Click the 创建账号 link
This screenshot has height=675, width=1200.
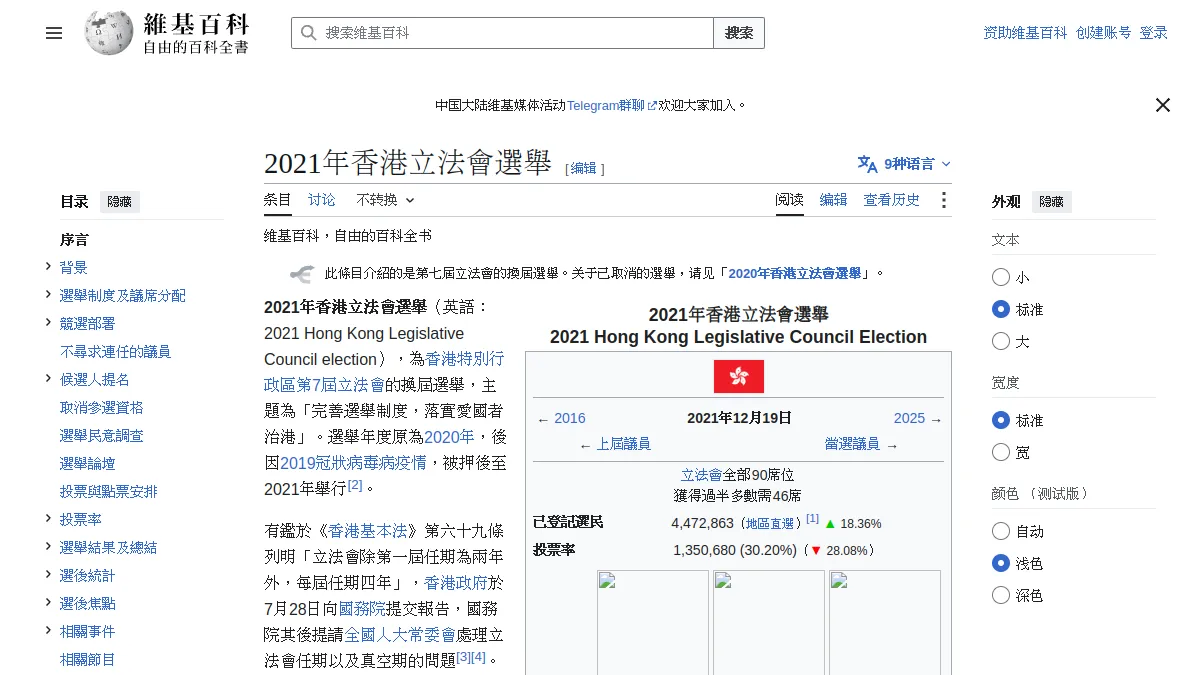[1104, 33]
